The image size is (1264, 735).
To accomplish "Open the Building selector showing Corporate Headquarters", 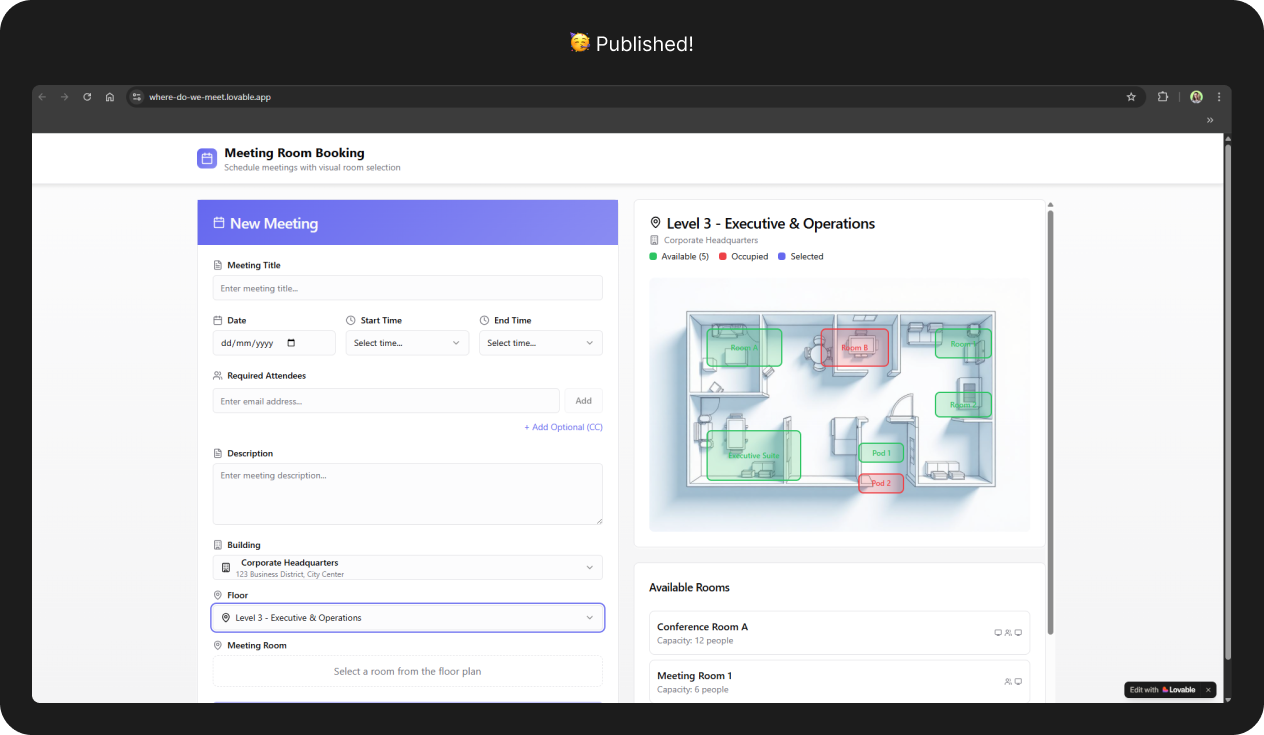I will (x=407, y=567).
